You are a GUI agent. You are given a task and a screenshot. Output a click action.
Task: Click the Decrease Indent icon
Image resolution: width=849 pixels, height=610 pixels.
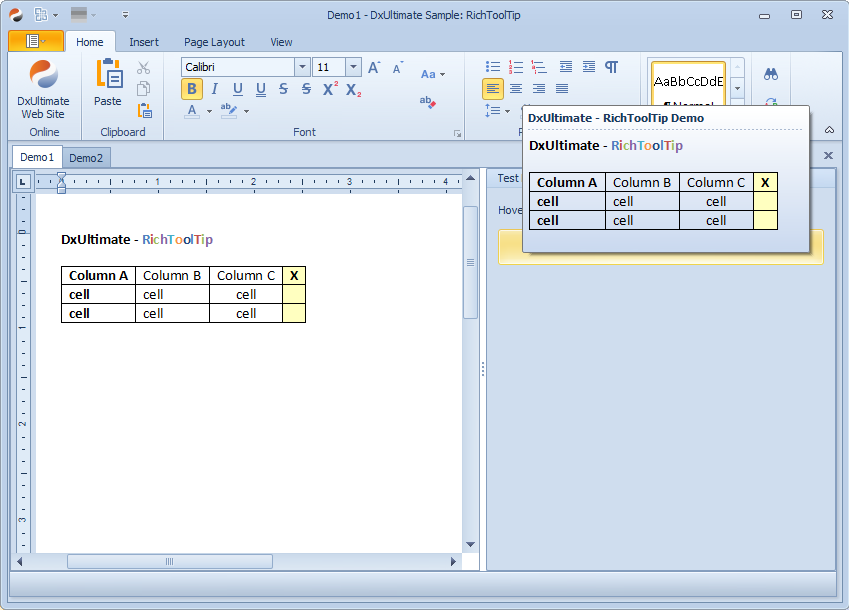point(566,67)
